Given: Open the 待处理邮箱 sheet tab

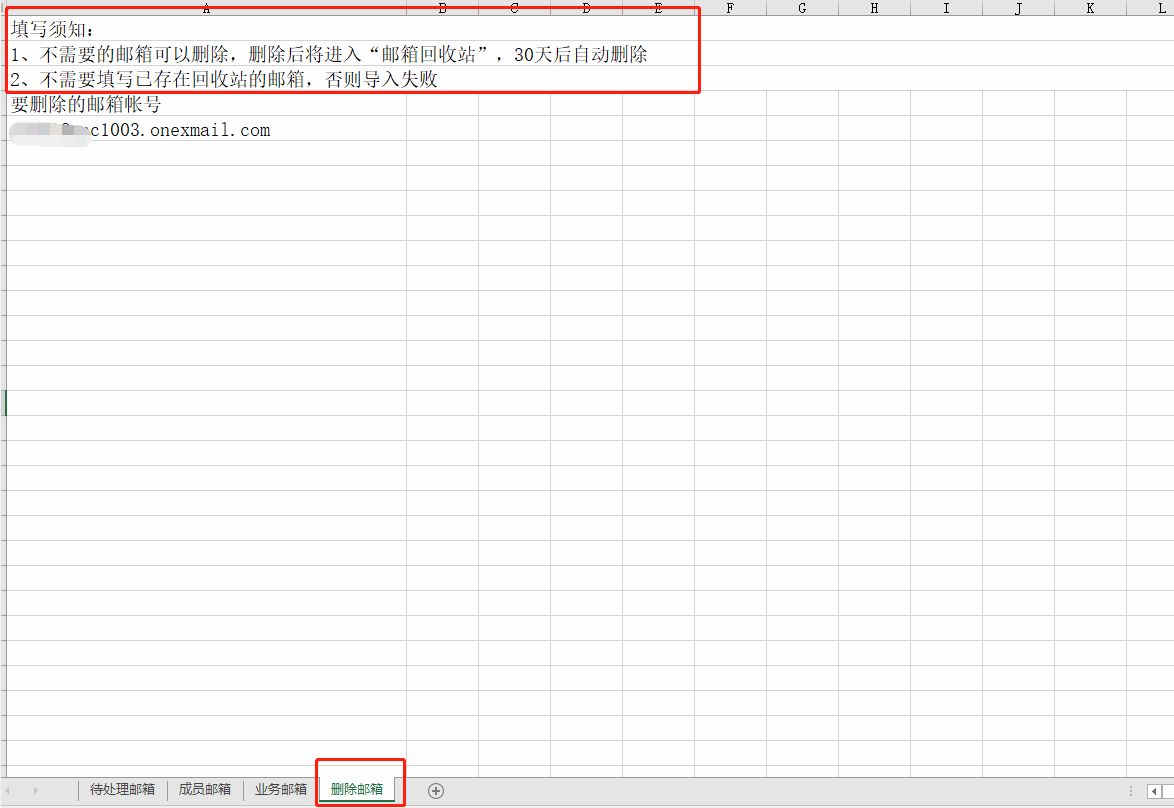Looking at the screenshot, I should click(x=122, y=789).
